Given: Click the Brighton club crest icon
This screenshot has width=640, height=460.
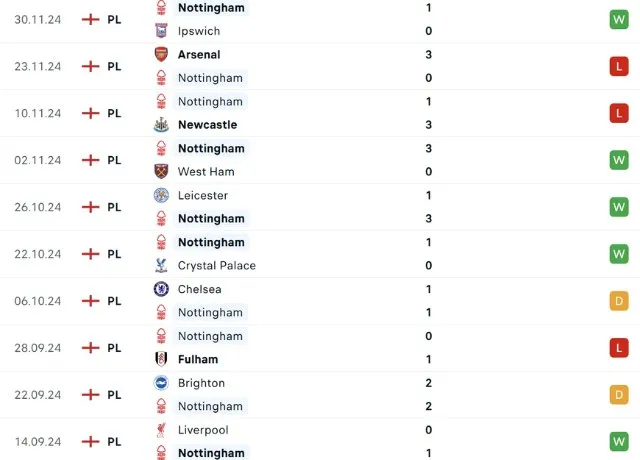Looking at the screenshot, I should tap(160, 383).
